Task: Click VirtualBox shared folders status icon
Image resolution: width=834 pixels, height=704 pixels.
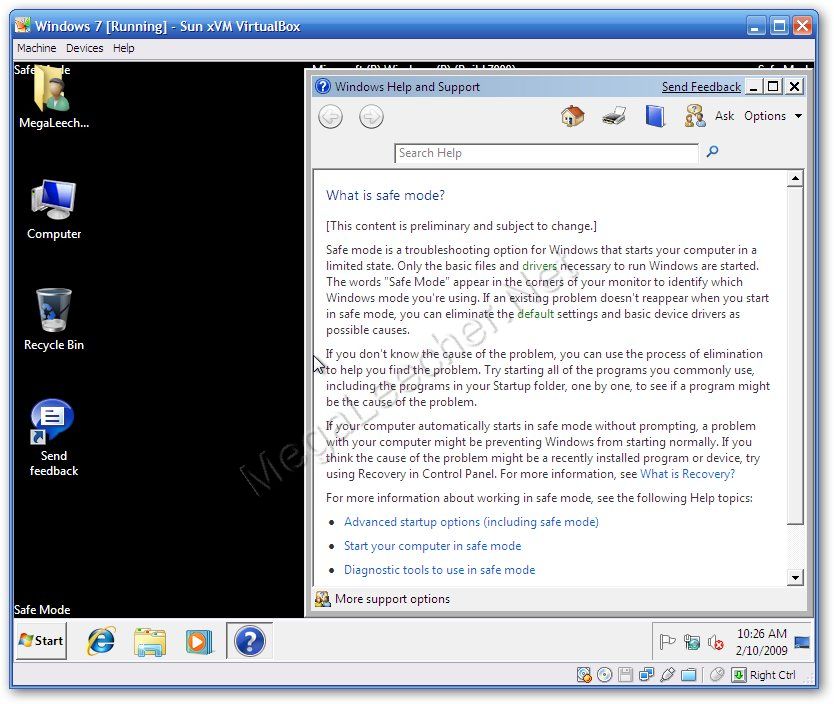Action: (689, 675)
